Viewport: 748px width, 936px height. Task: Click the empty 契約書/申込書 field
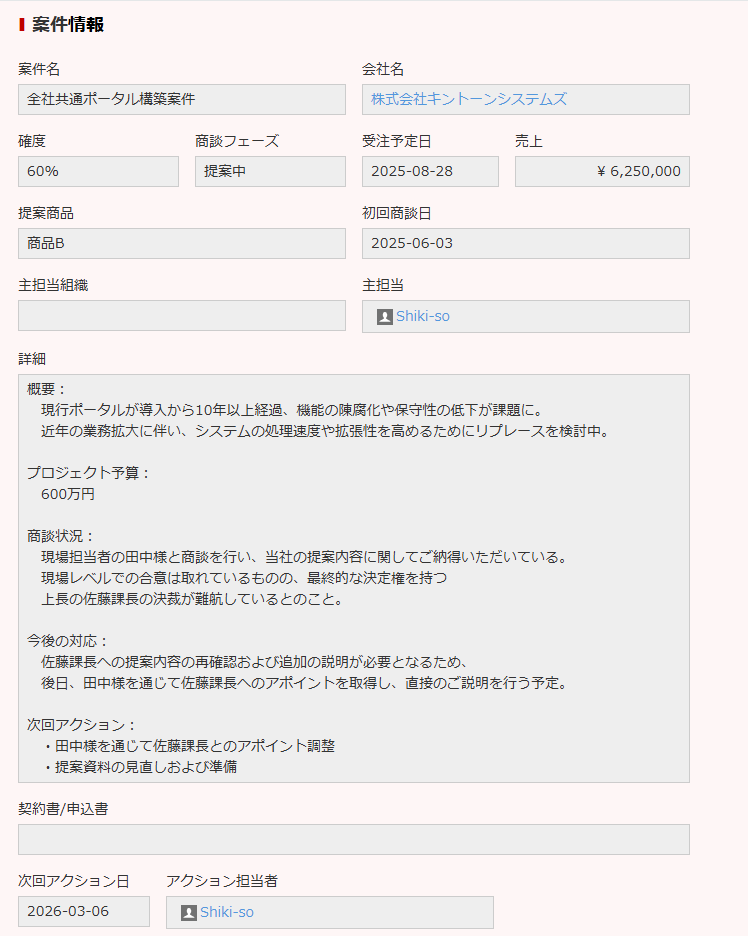click(x=353, y=839)
